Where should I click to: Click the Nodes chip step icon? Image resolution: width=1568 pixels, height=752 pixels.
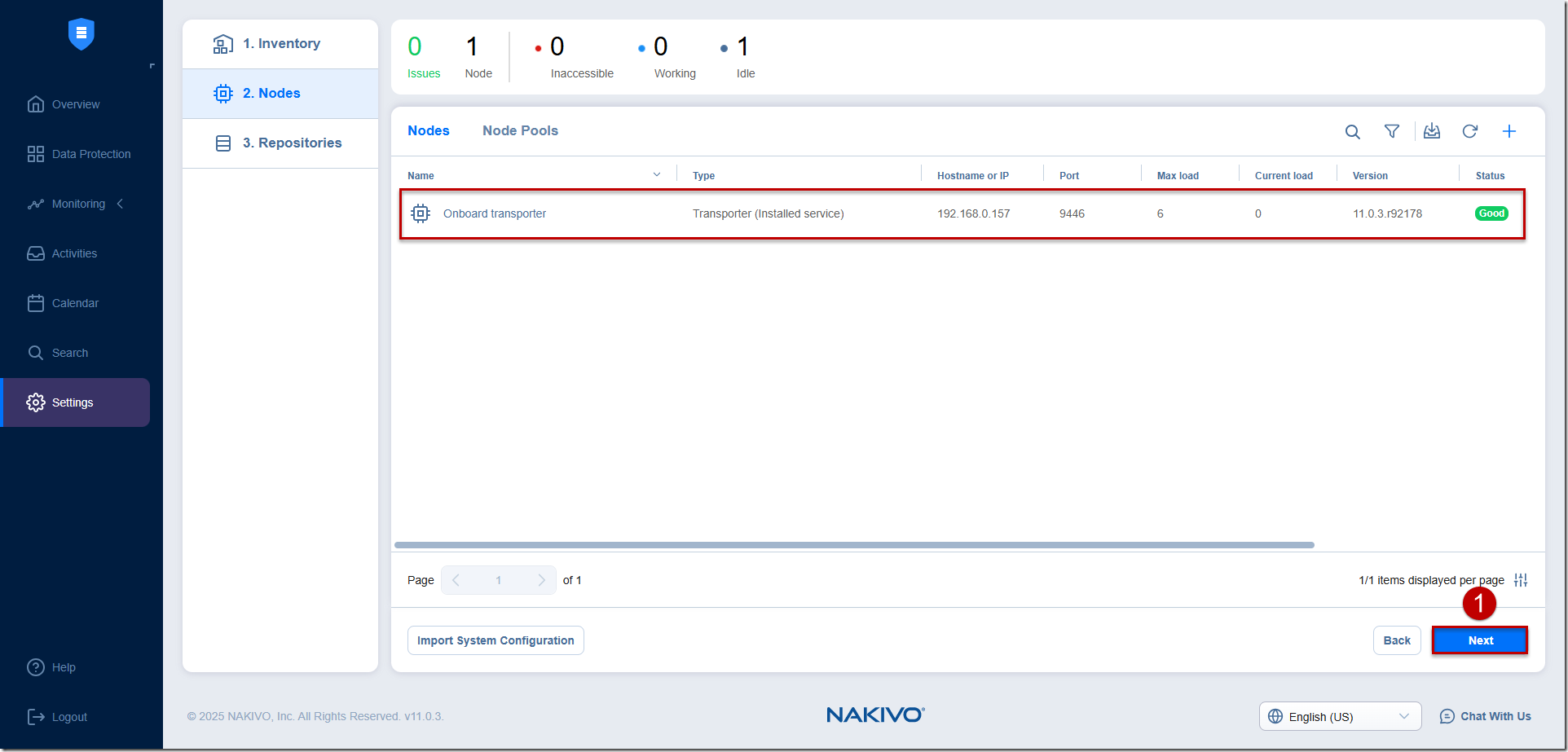coord(222,94)
